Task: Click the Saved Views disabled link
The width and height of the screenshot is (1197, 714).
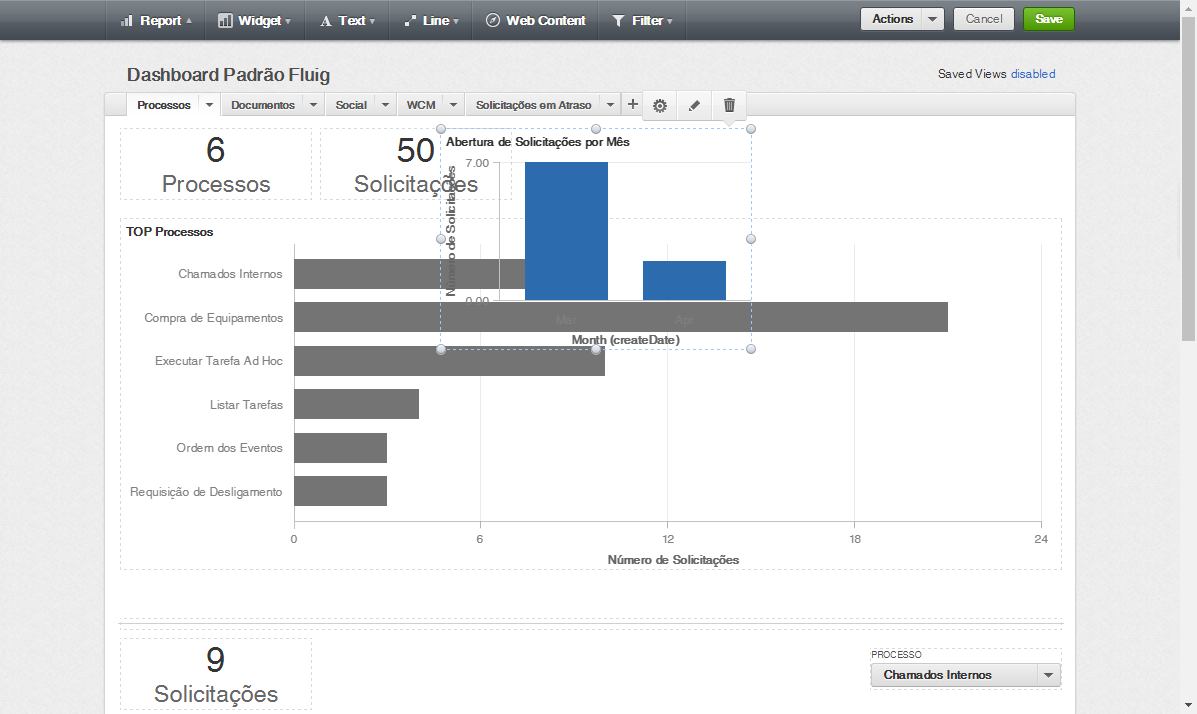Action: point(1033,74)
